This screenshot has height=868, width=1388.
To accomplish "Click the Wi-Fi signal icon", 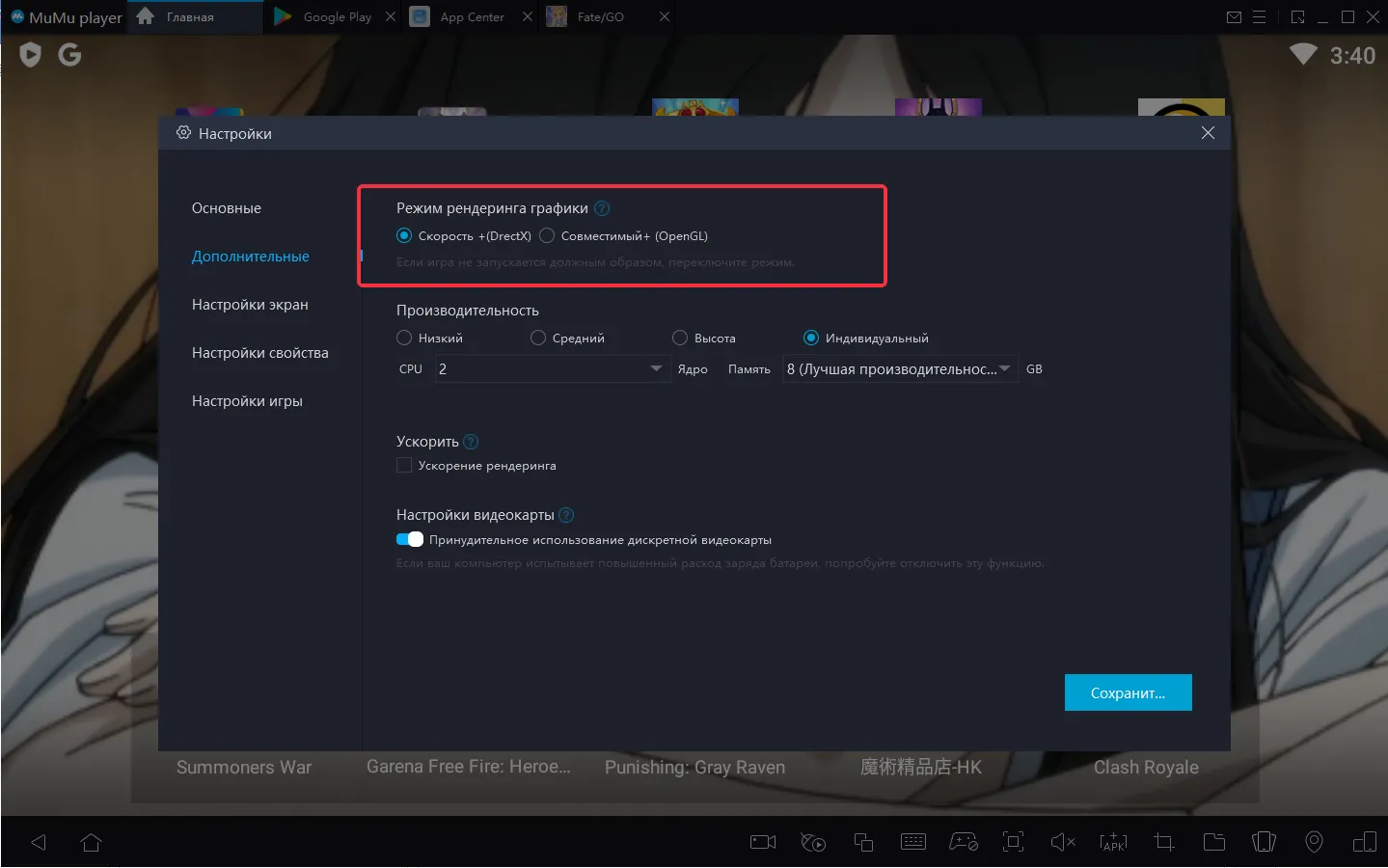I will [x=1303, y=54].
